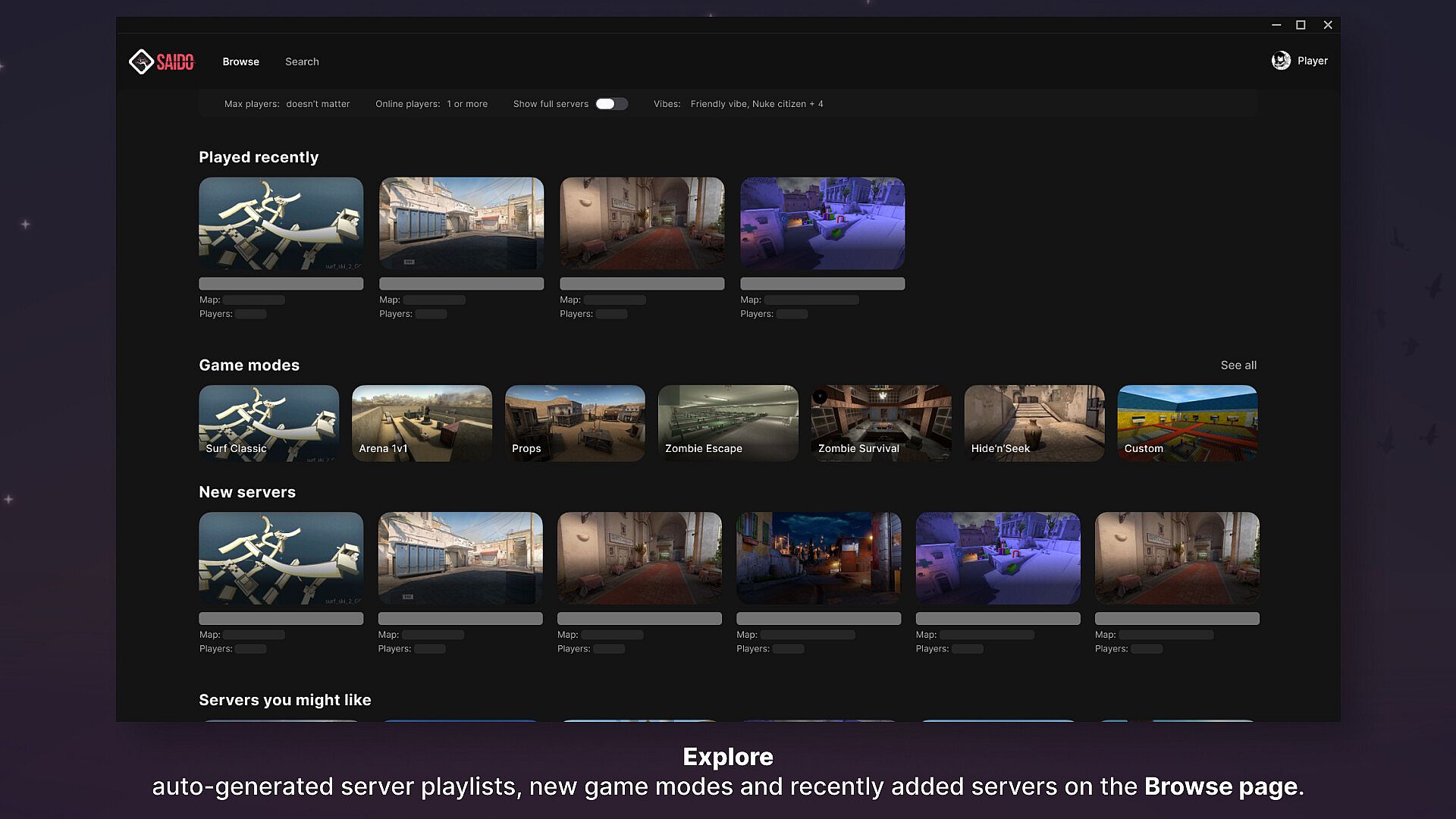Minimize the Saido window
The width and height of the screenshot is (1456, 819).
[x=1276, y=25]
